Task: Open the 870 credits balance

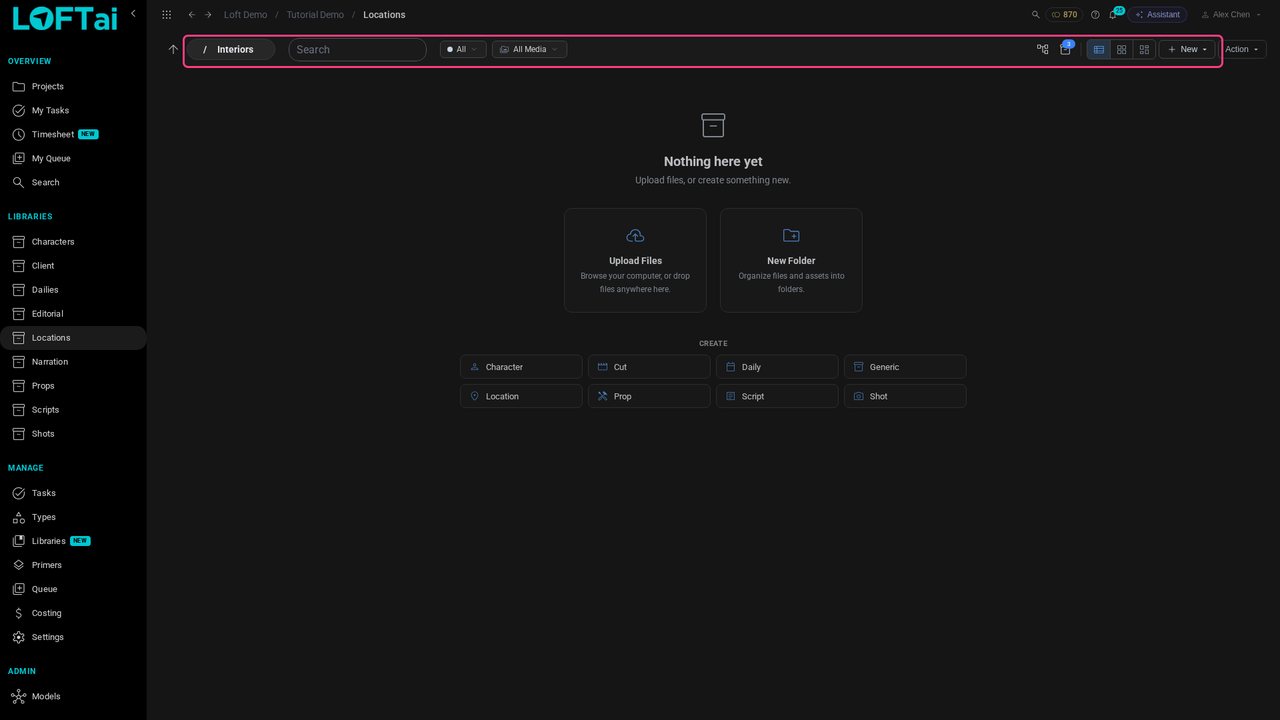Action: 1064,15
